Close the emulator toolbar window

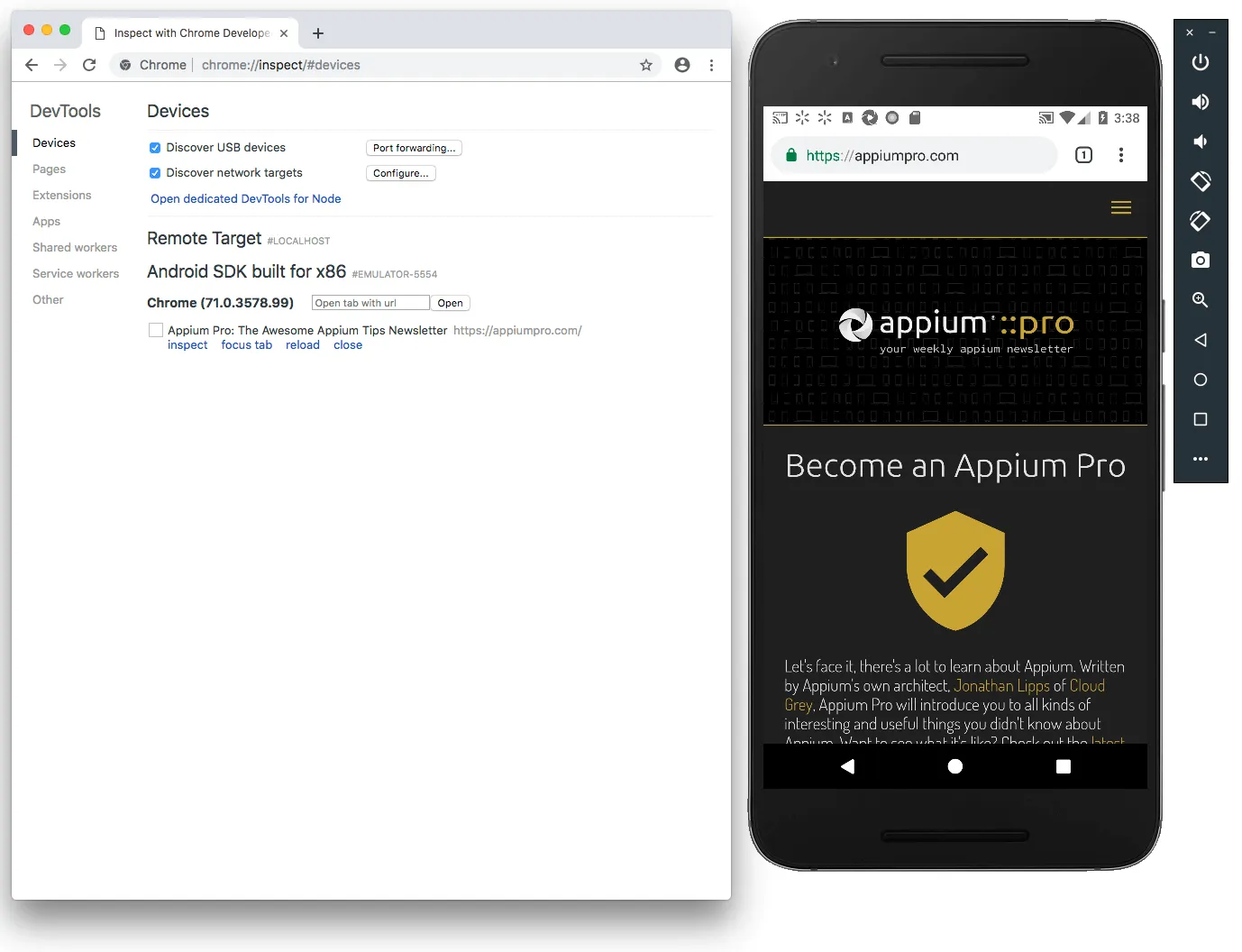[x=1190, y=32]
